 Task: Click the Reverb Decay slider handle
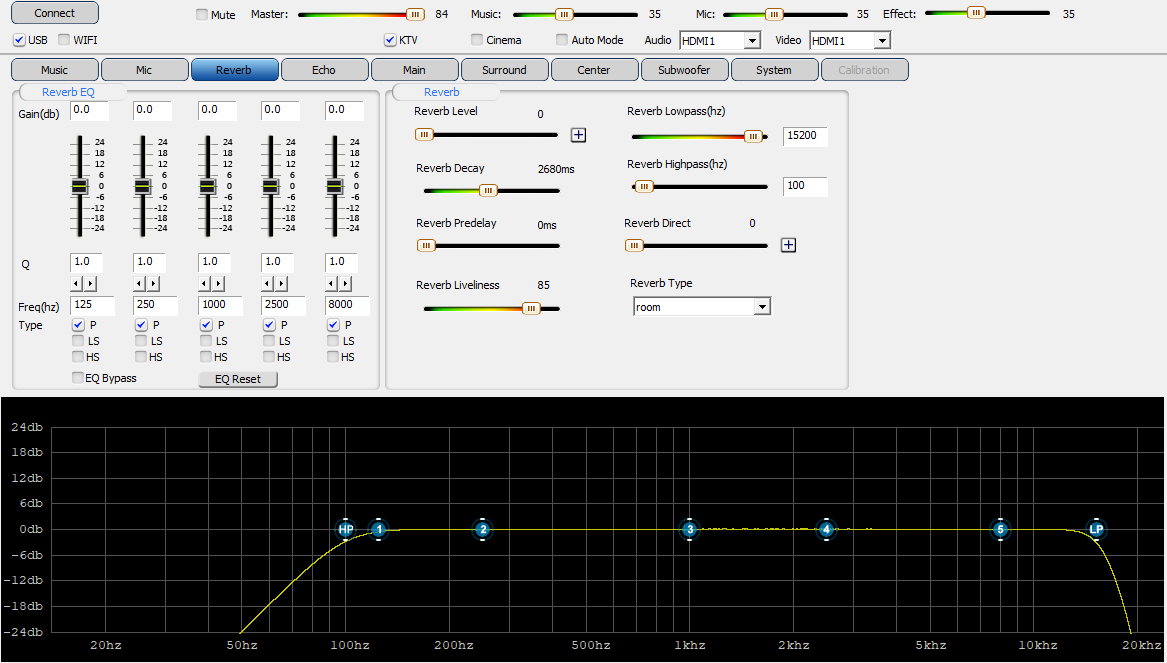[488, 190]
